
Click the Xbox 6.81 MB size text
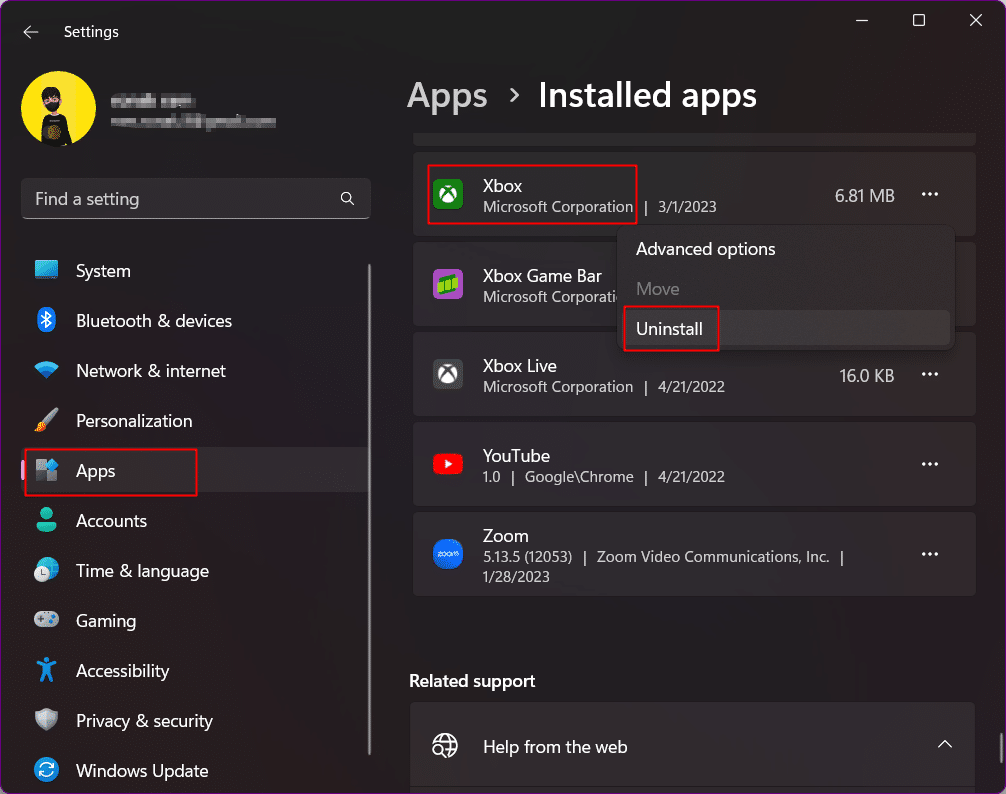point(864,196)
